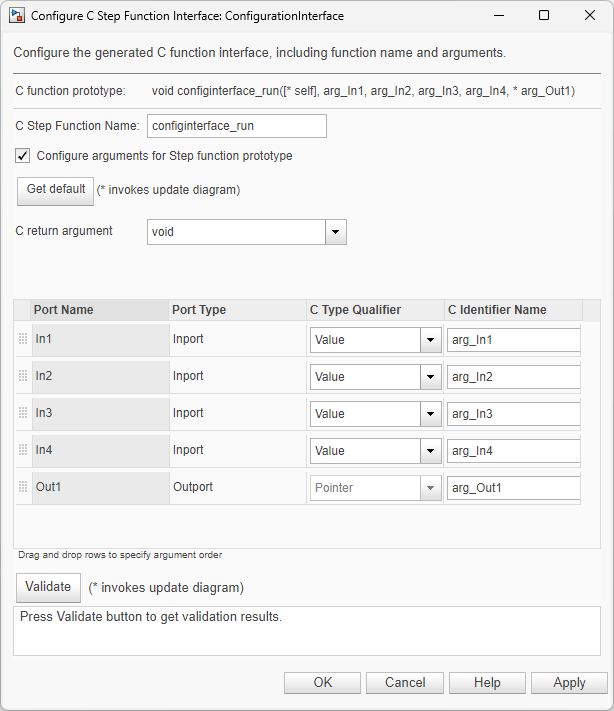Screen dimensions: 614x711
Task: Click the arg_Out1 identifier name field
Action: click(514, 488)
